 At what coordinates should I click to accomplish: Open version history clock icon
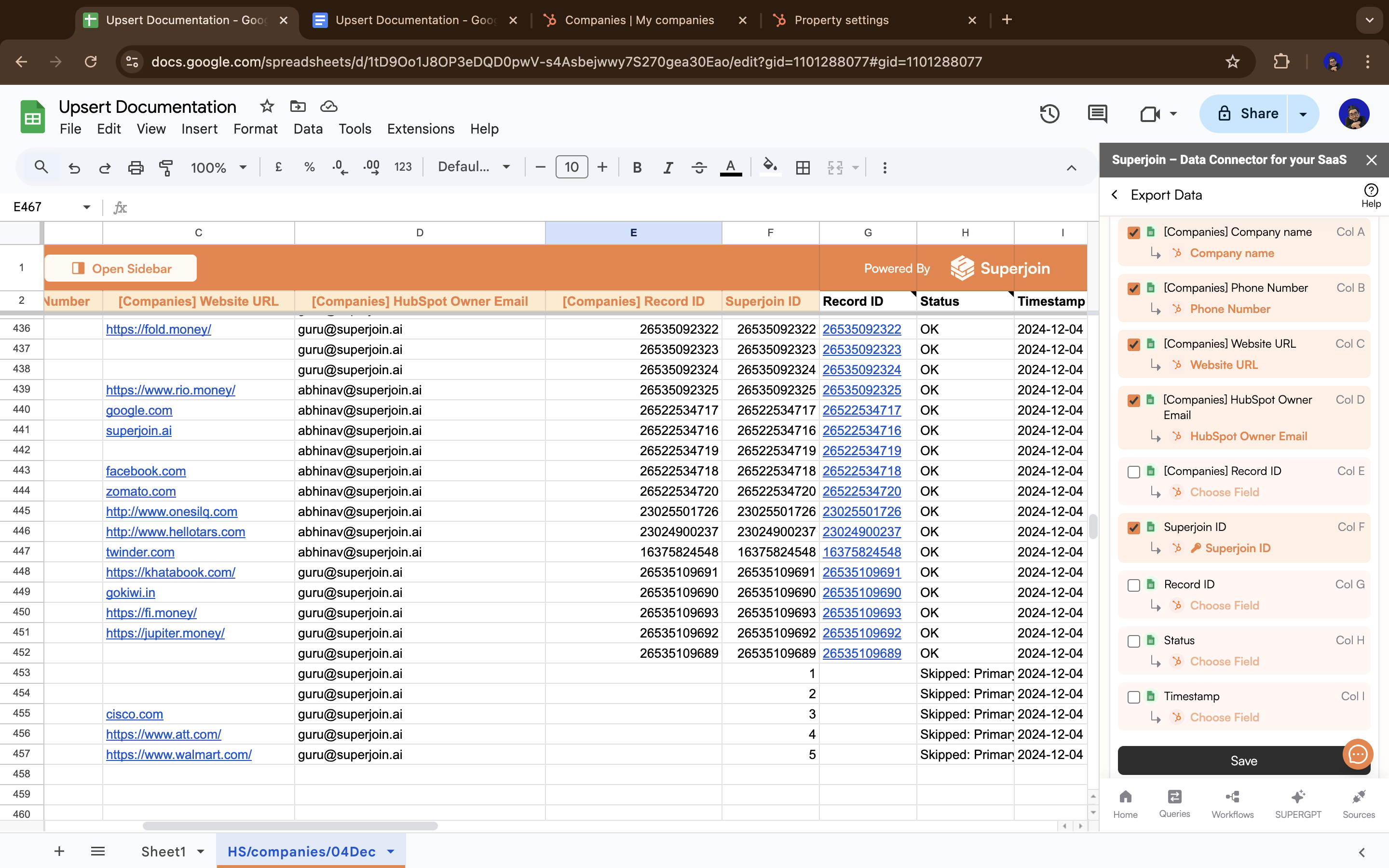[x=1049, y=114]
